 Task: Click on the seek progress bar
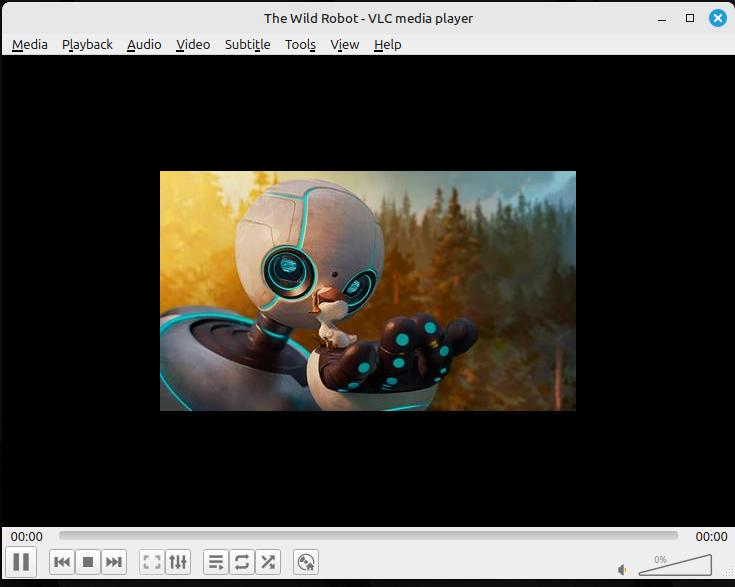pyautogui.click(x=368, y=536)
